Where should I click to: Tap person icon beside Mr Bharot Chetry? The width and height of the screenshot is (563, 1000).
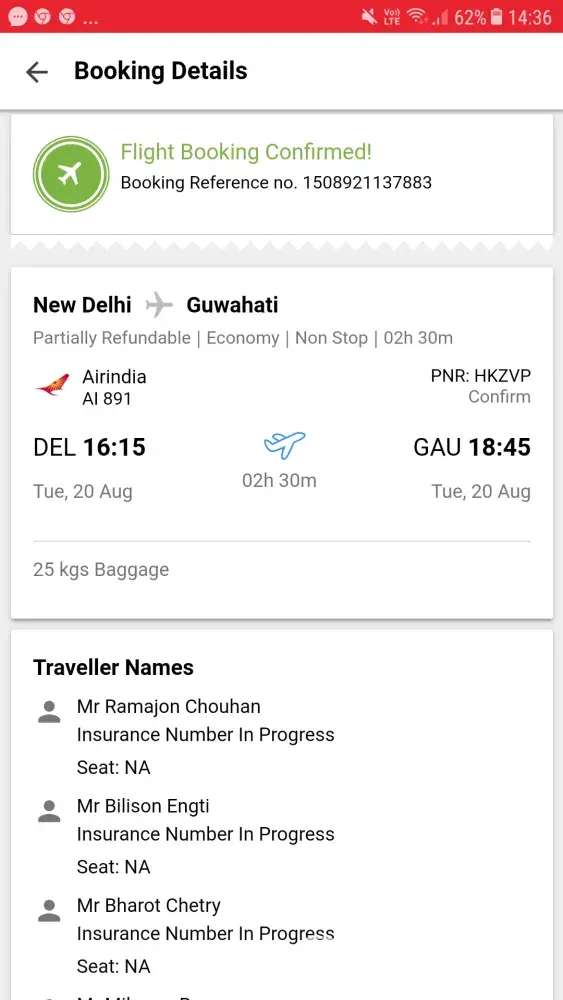[x=49, y=910]
